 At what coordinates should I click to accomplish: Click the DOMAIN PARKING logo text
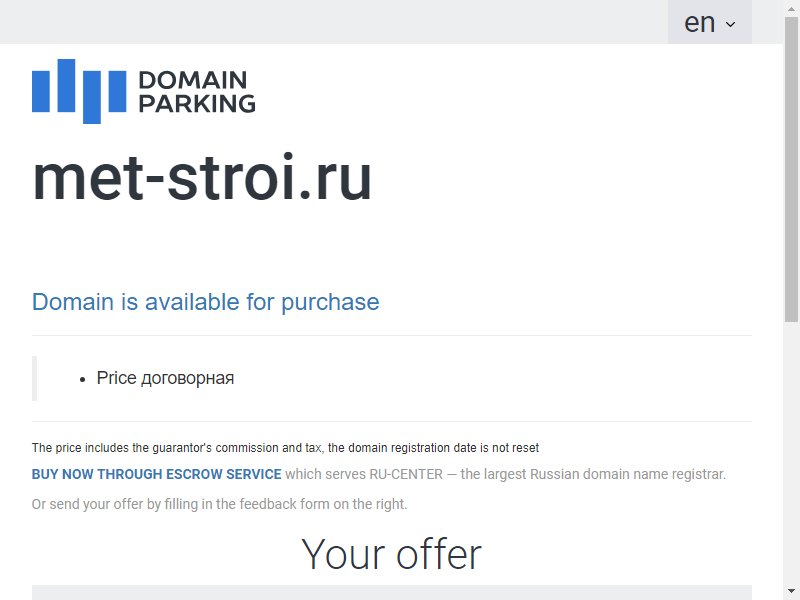pyautogui.click(x=197, y=92)
